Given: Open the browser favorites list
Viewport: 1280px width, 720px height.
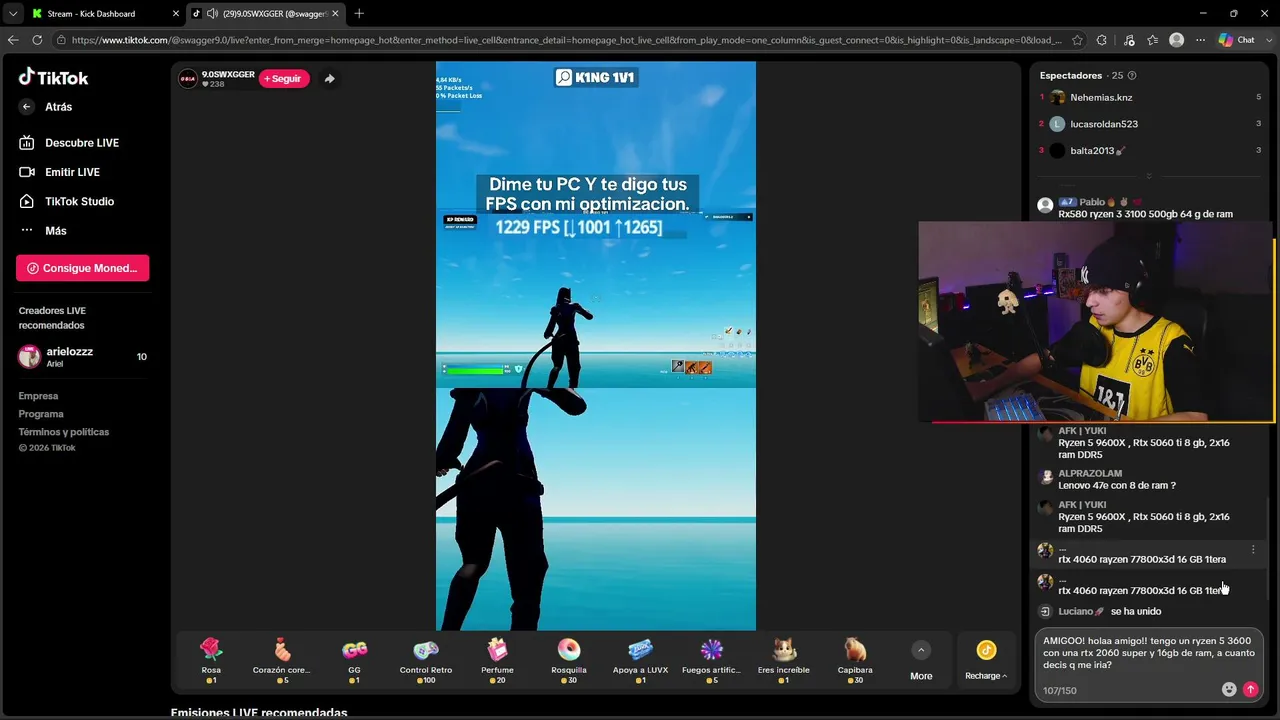Looking at the screenshot, I should coord(1153,40).
